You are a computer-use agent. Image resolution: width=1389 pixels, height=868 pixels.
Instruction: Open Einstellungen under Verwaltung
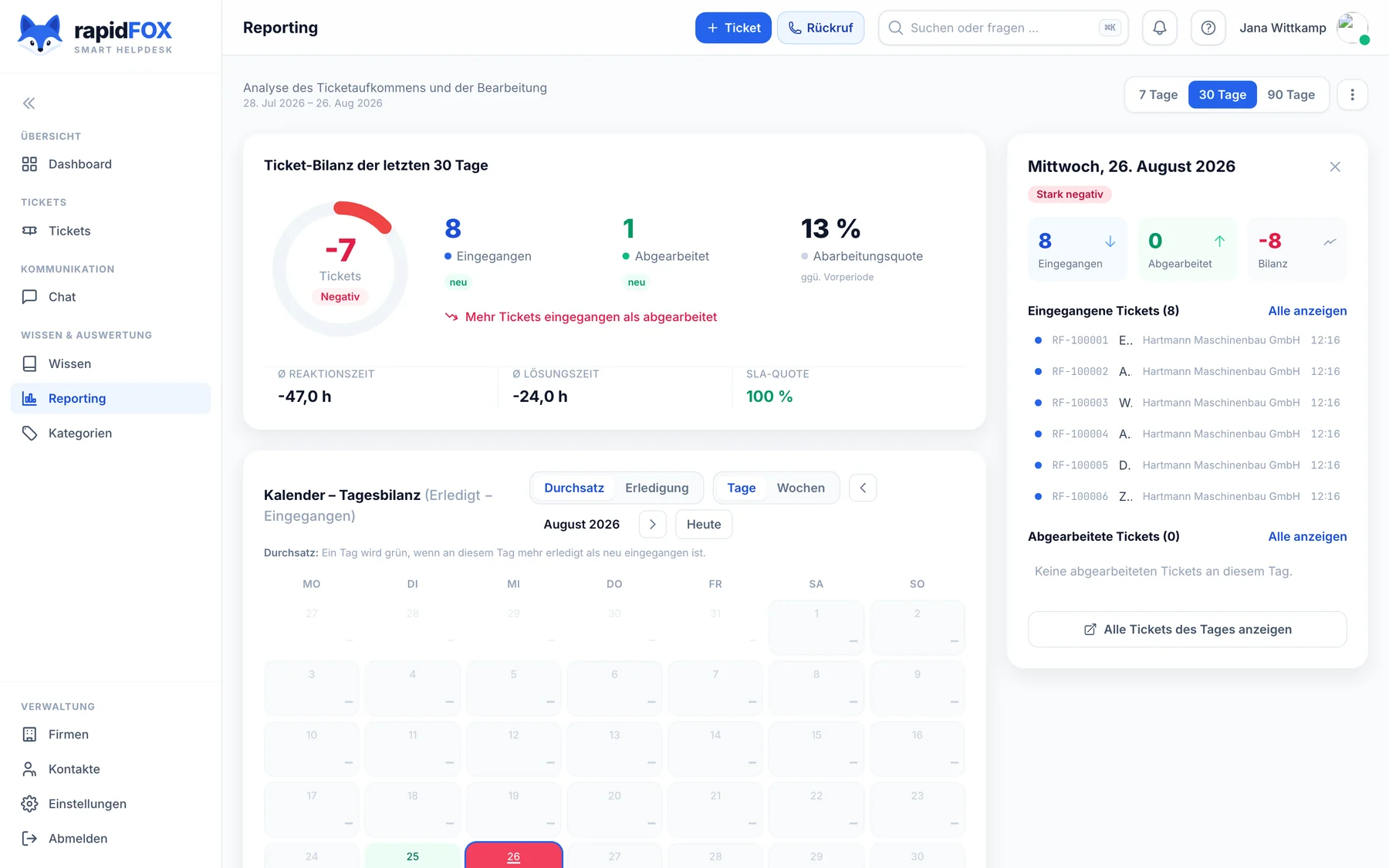click(x=110, y=804)
